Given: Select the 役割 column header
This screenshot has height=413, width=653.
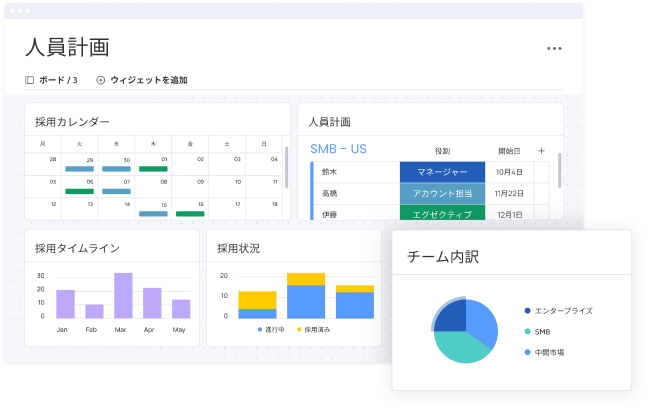Looking at the screenshot, I should coord(442,151).
